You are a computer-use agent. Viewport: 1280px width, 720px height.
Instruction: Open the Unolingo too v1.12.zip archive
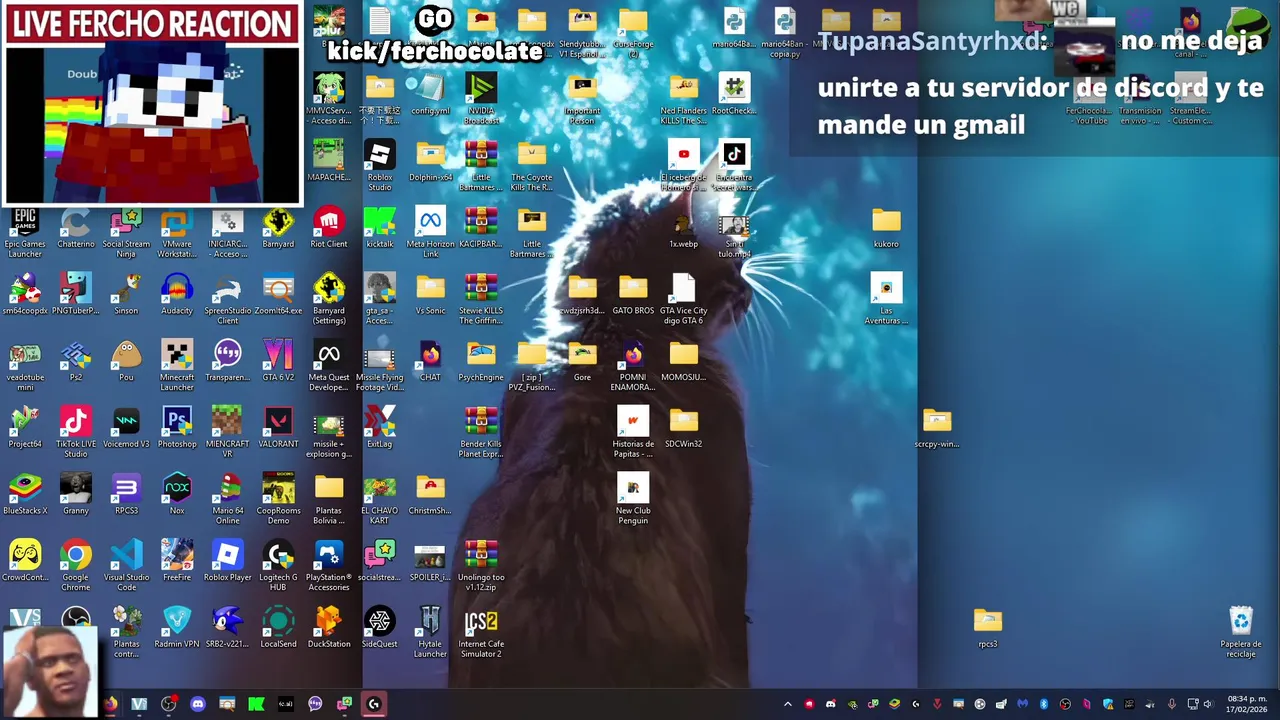tap(481, 565)
